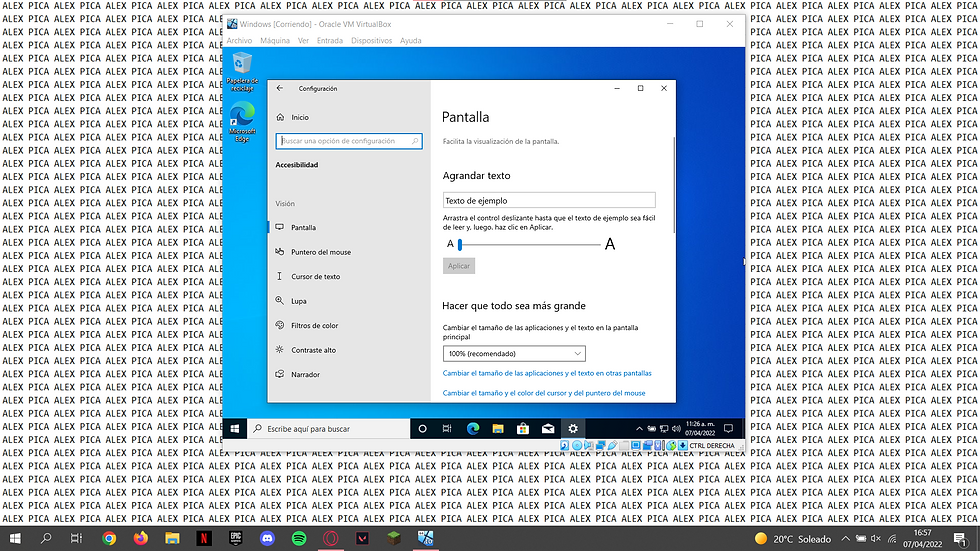
Task: Open Valorant from host taskbar
Action: [x=362, y=539]
